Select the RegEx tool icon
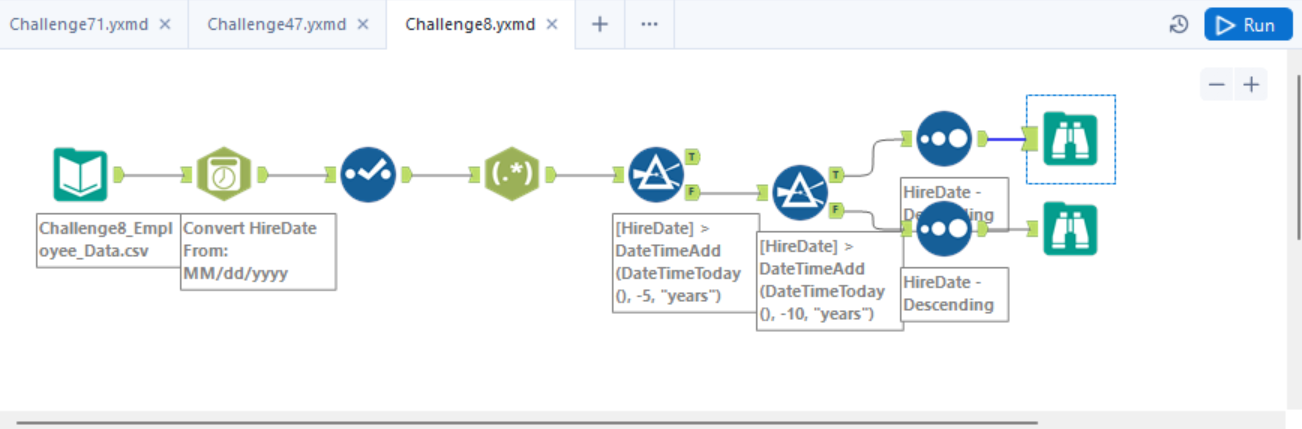 [512, 174]
